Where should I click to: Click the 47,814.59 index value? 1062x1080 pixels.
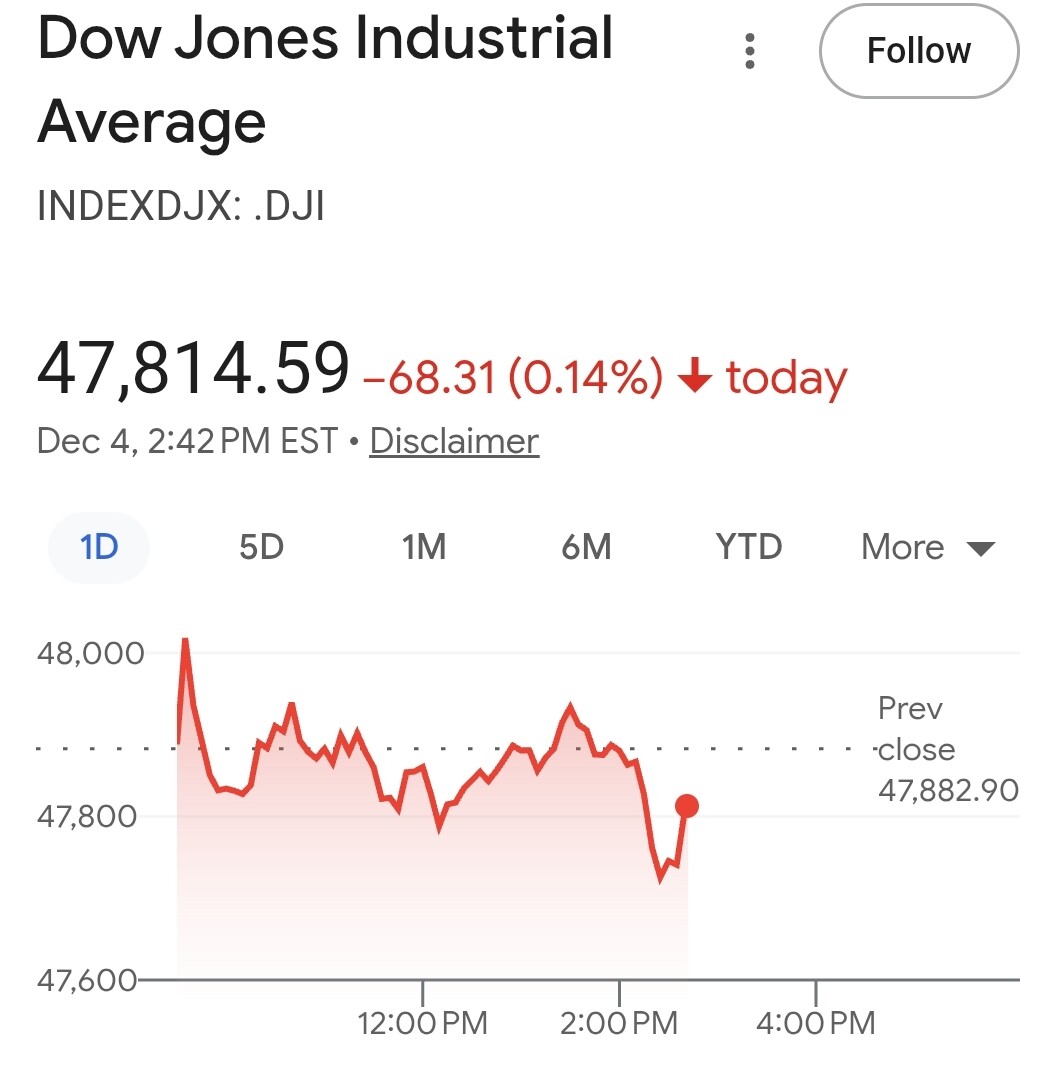[x=194, y=367]
